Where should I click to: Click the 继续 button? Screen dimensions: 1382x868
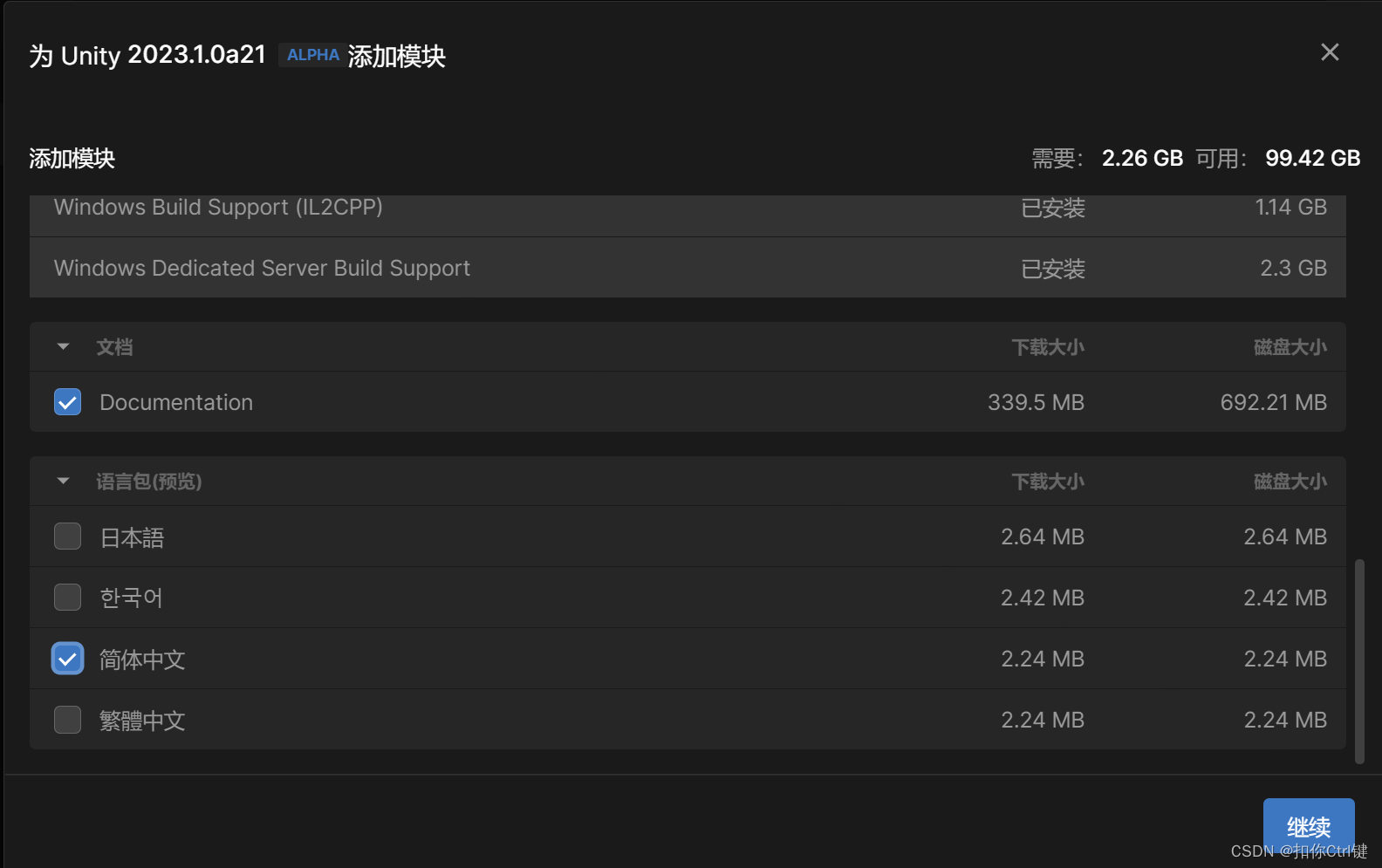point(1309,825)
